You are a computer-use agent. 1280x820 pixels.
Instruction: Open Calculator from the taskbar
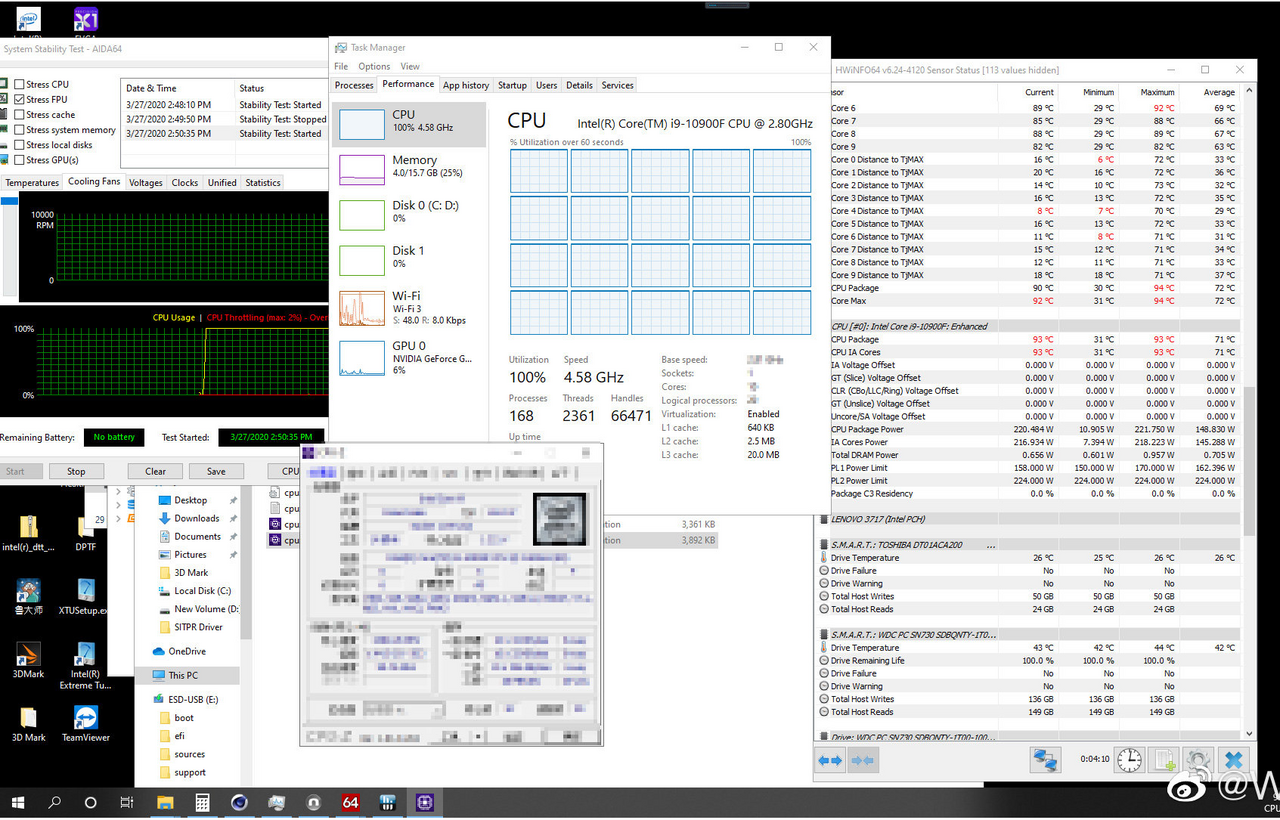[202, 802]
